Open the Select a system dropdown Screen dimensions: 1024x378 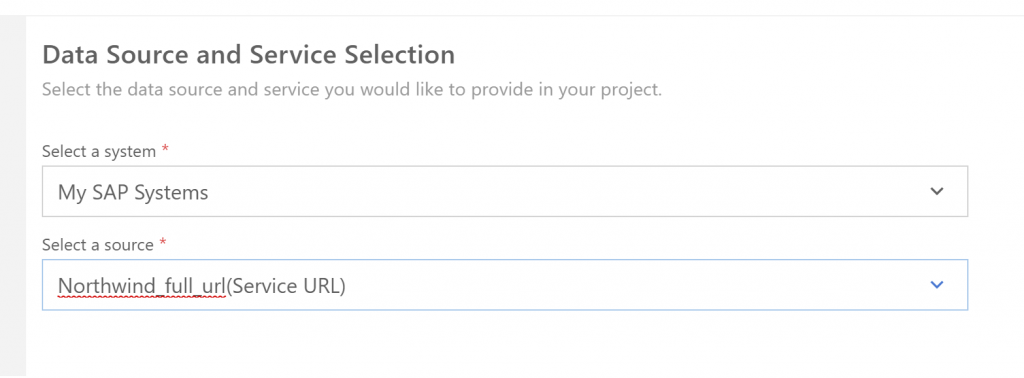point(505,191)
